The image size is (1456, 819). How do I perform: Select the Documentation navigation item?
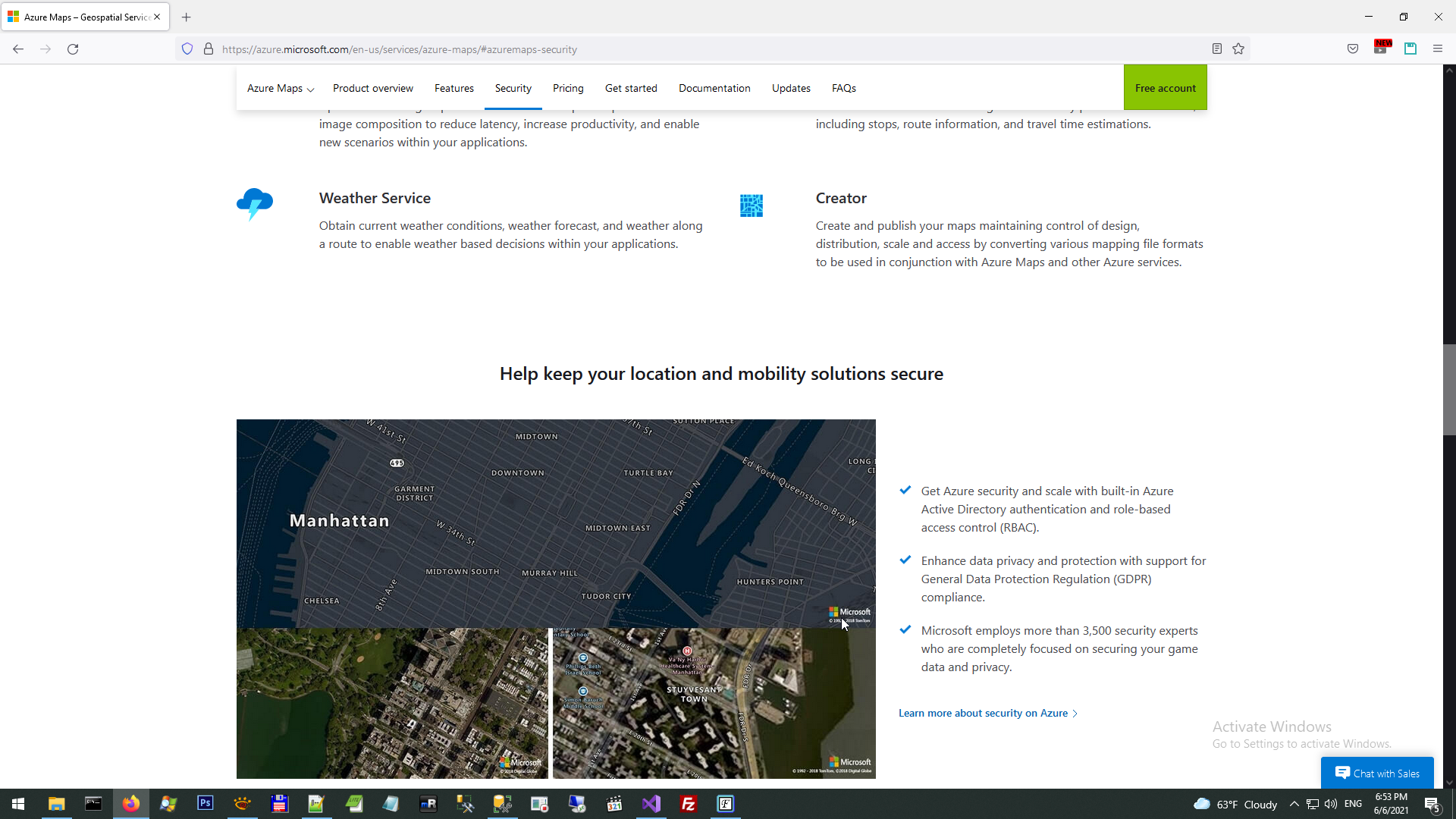(714, 89)
